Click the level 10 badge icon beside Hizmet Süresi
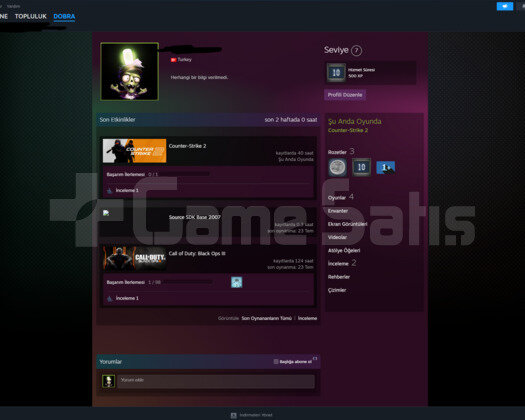 336,72
